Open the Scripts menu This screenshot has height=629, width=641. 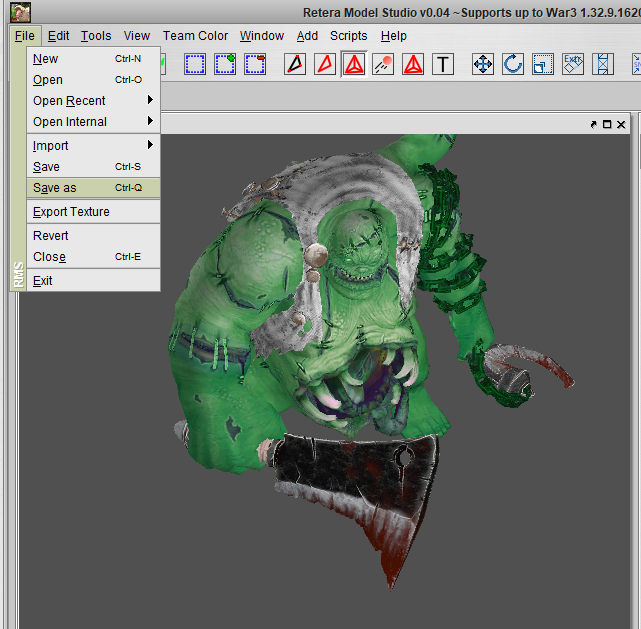coord(349,36)
